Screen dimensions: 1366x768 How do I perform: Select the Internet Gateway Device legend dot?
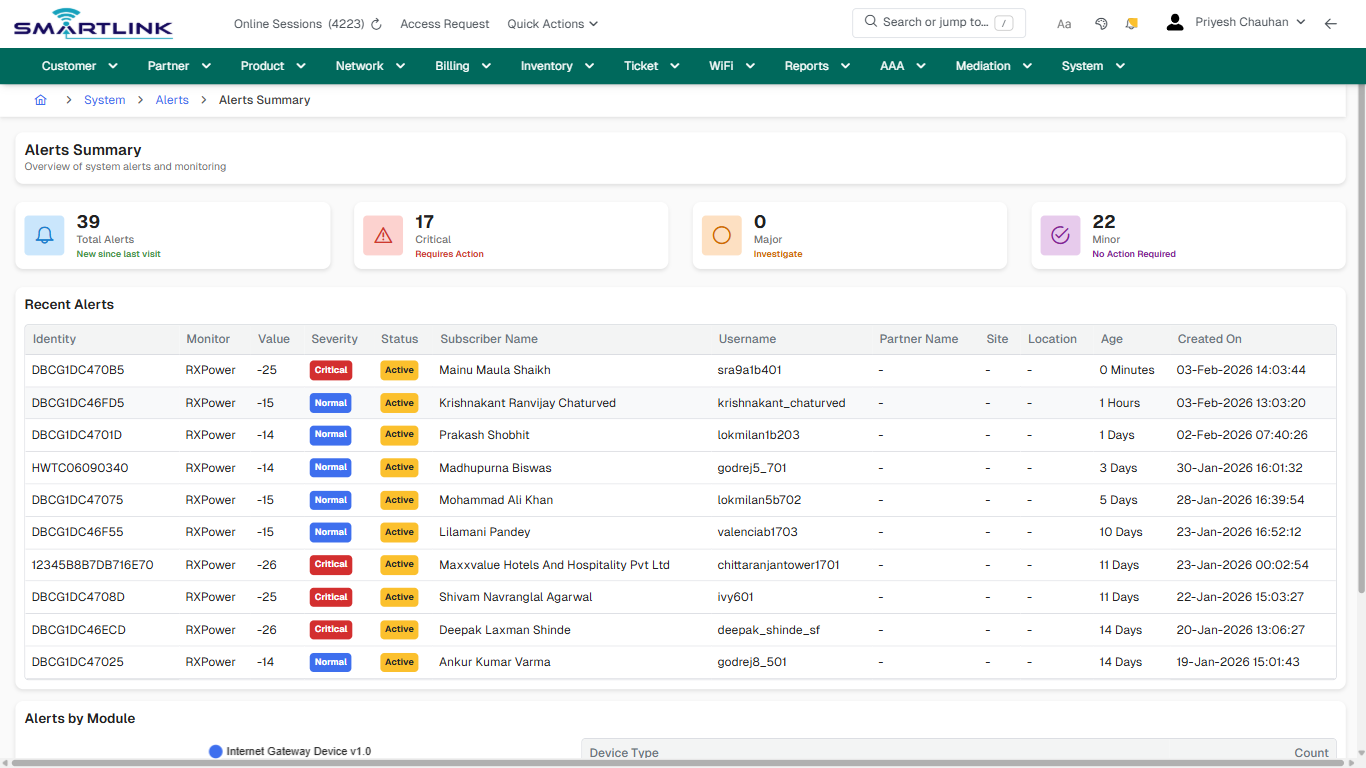point(216,751)
